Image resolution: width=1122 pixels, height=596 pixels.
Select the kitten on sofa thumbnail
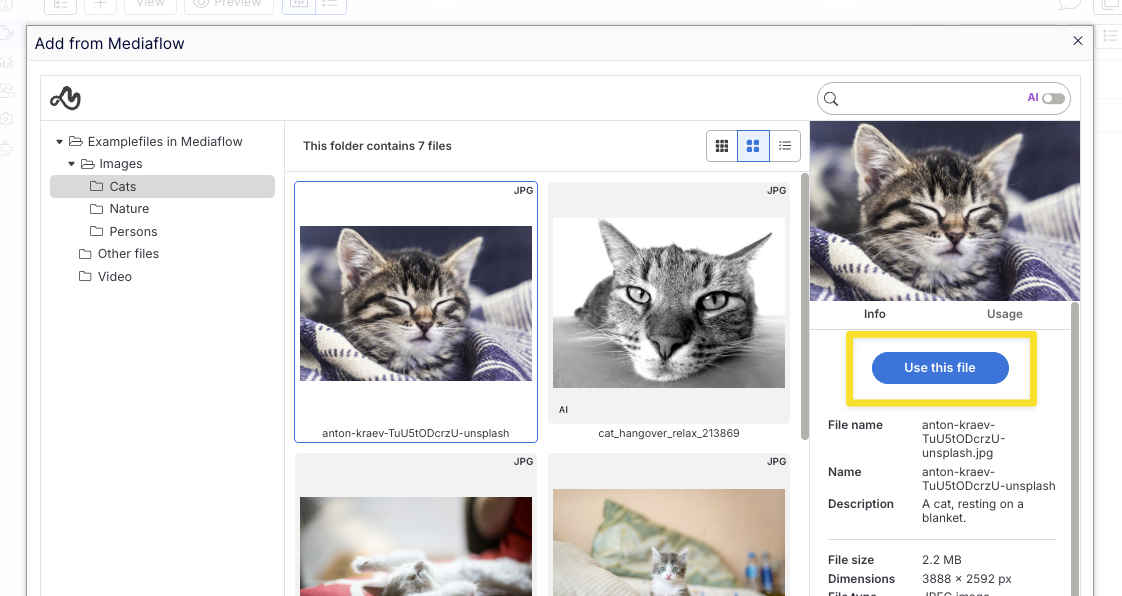click(x=669, y=542)
